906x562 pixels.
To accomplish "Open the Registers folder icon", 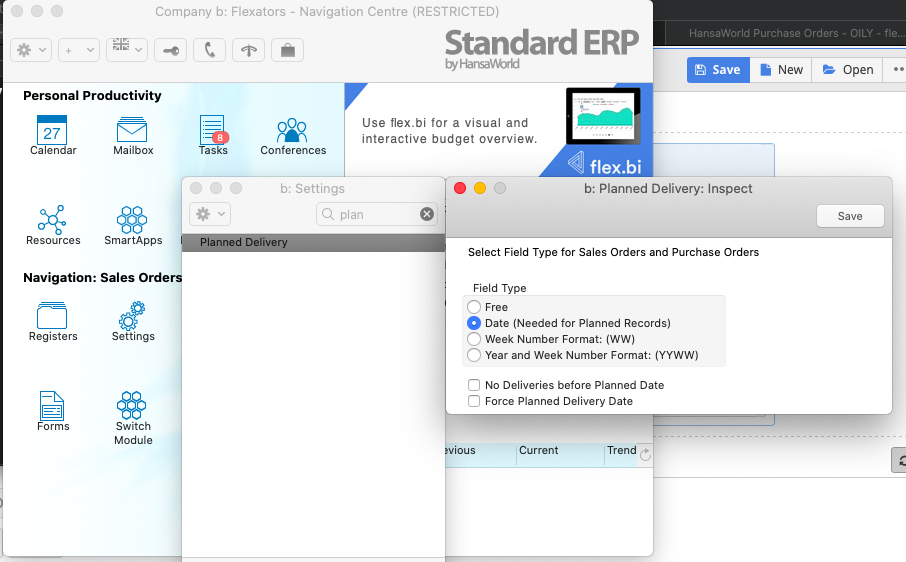I will pos(52,317).
